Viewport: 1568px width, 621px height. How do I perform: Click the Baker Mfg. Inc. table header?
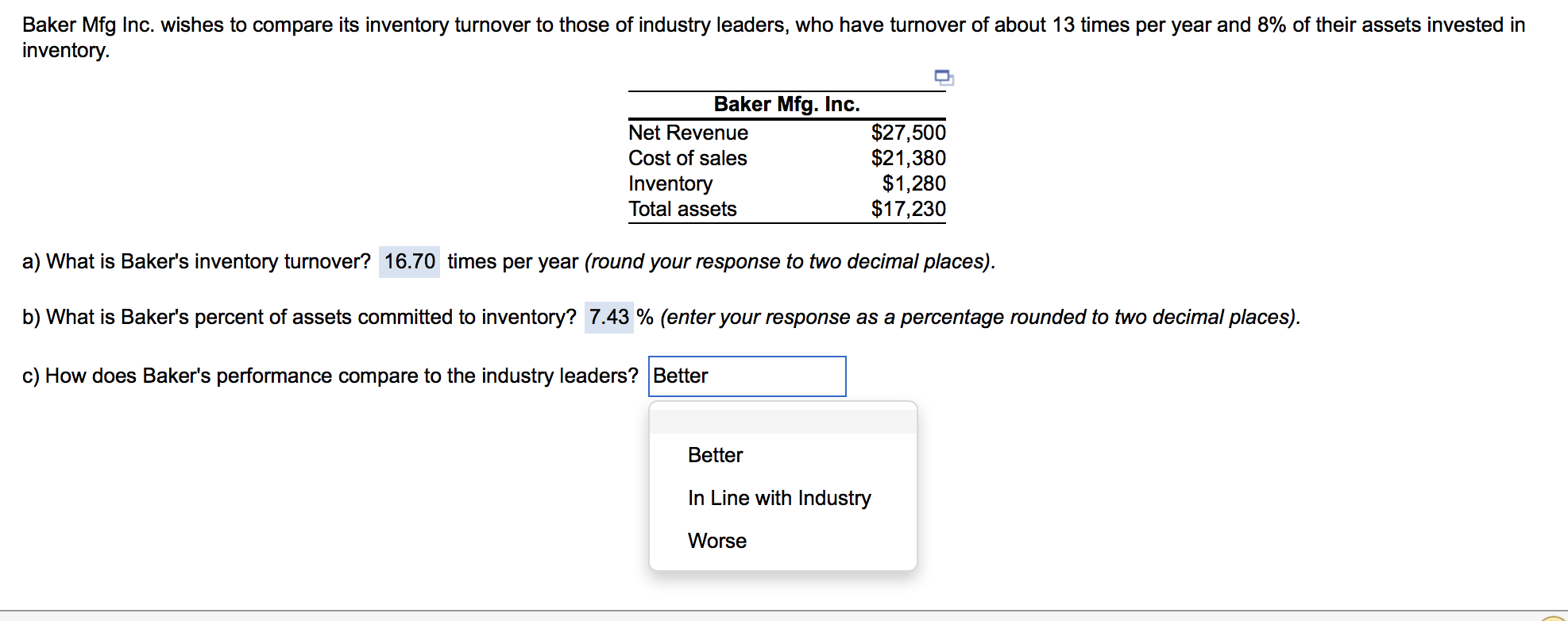click(786, 103)
